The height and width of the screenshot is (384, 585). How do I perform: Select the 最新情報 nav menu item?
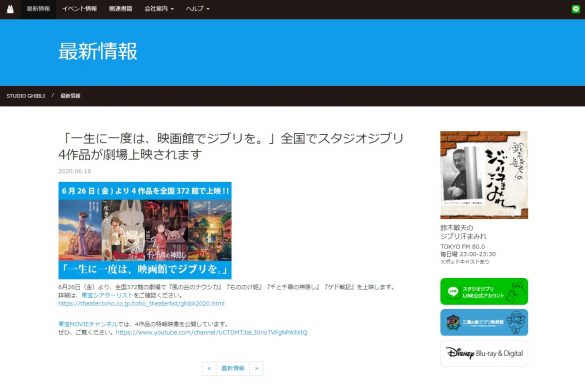[38, 9]
